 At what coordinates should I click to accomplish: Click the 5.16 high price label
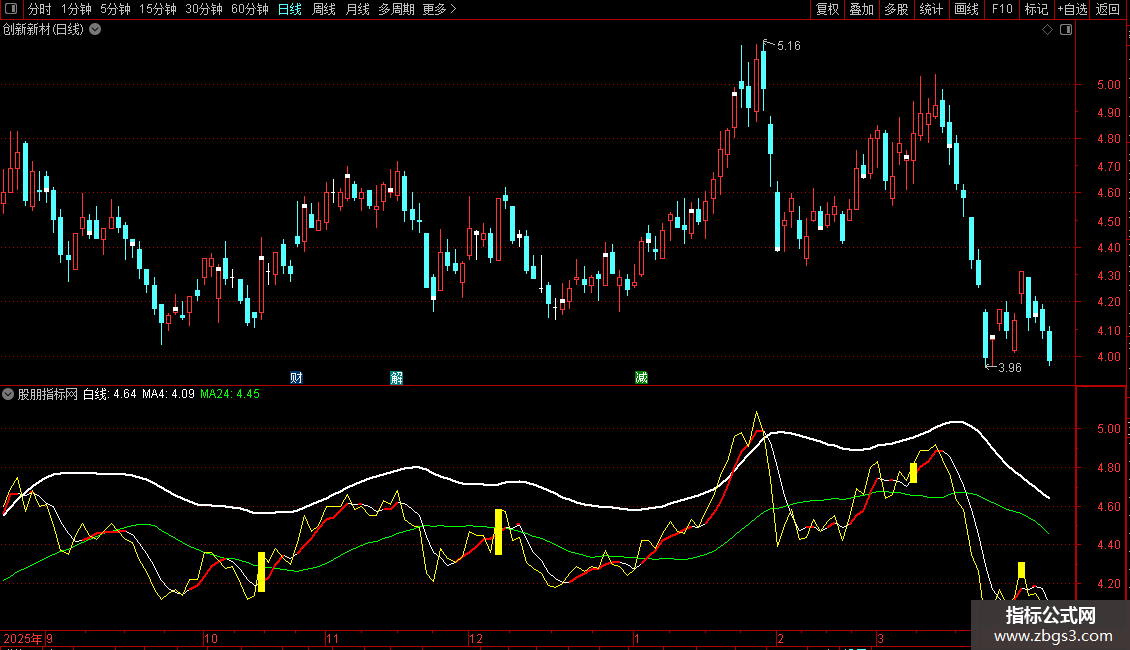[x=788, y=46]
